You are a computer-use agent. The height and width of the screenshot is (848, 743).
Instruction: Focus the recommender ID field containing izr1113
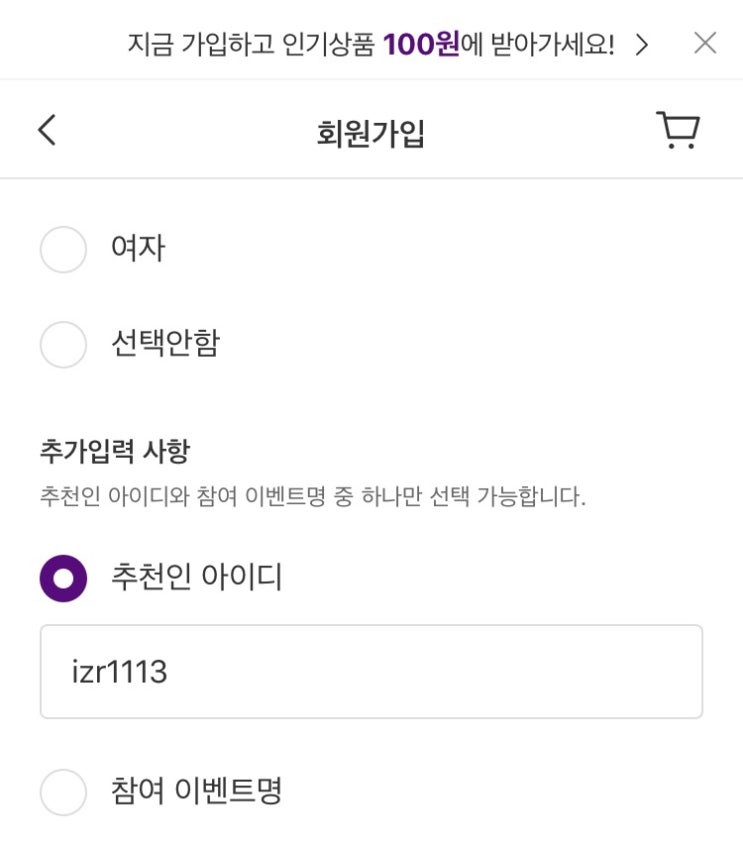pos(371,672)
